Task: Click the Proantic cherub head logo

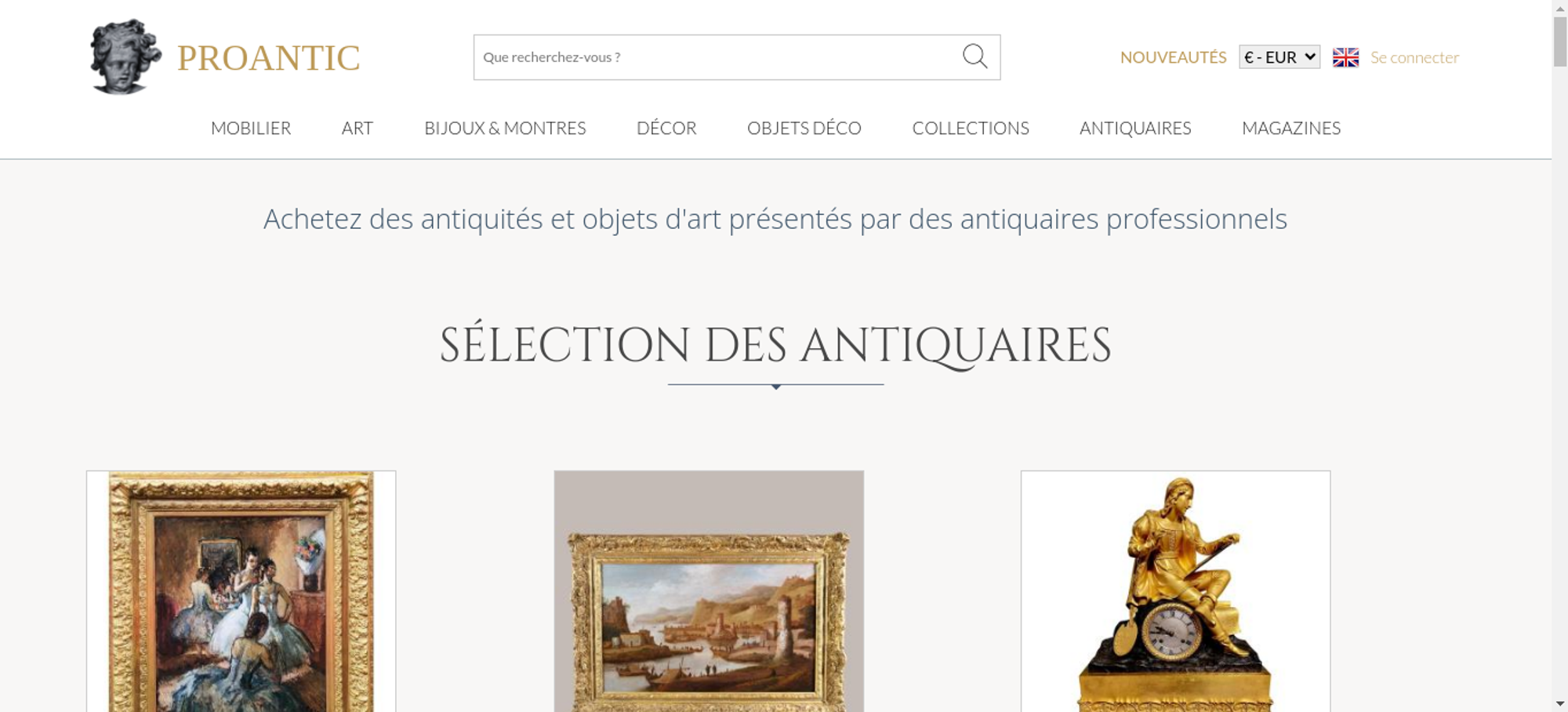Action: tap(125, 57)
